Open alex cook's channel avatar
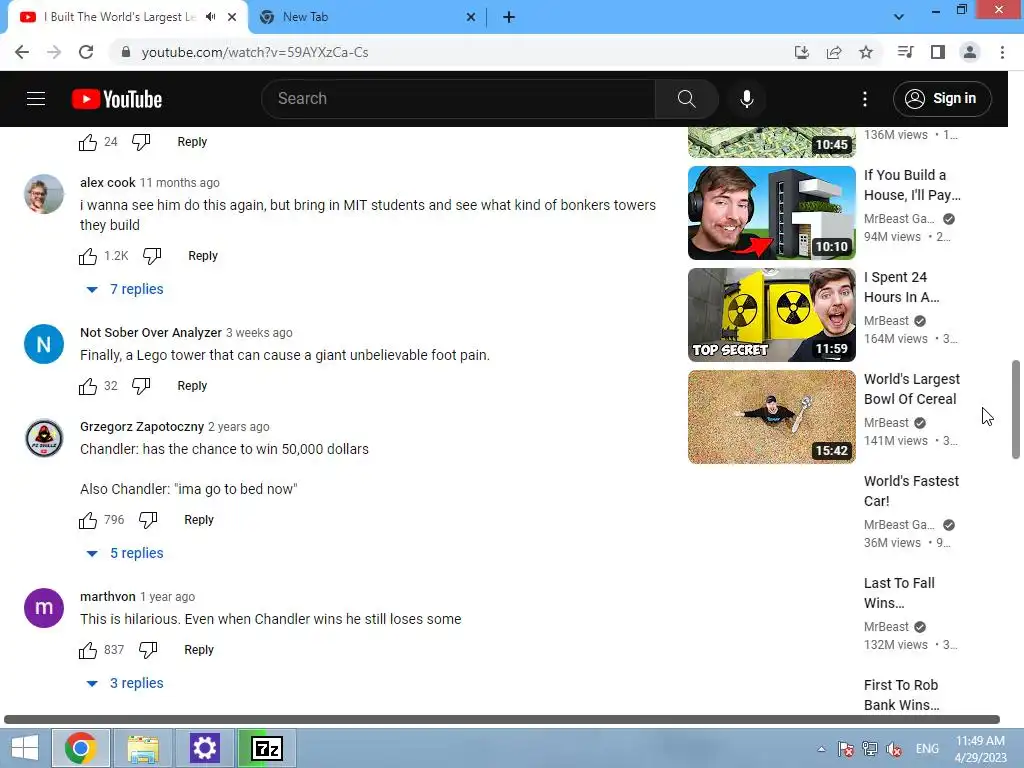The height and width of the screenshot is (768, 1024). [44, 194]
